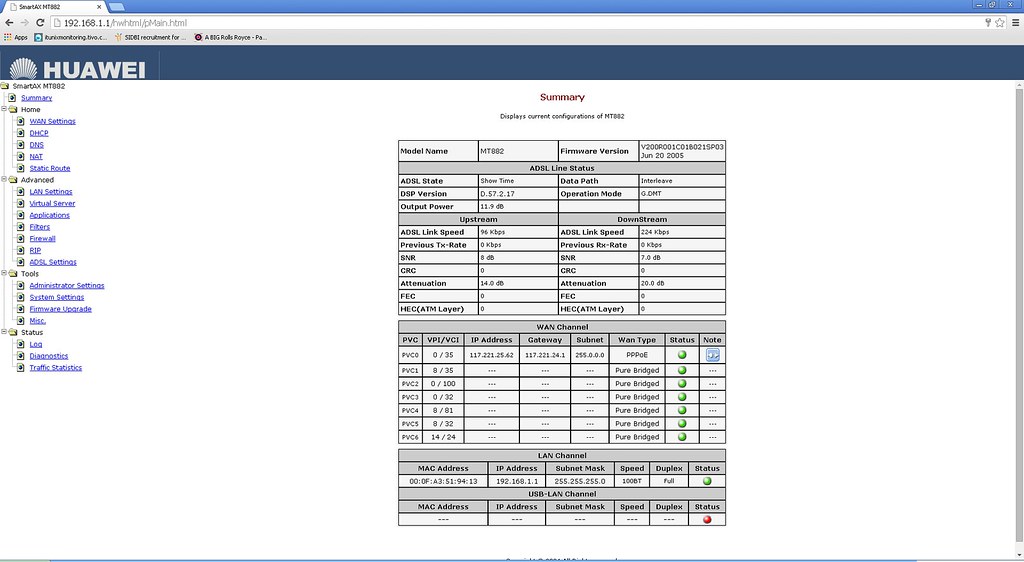
Task: Open Firmware Upgrade link
Action: [x=61, y=309]
